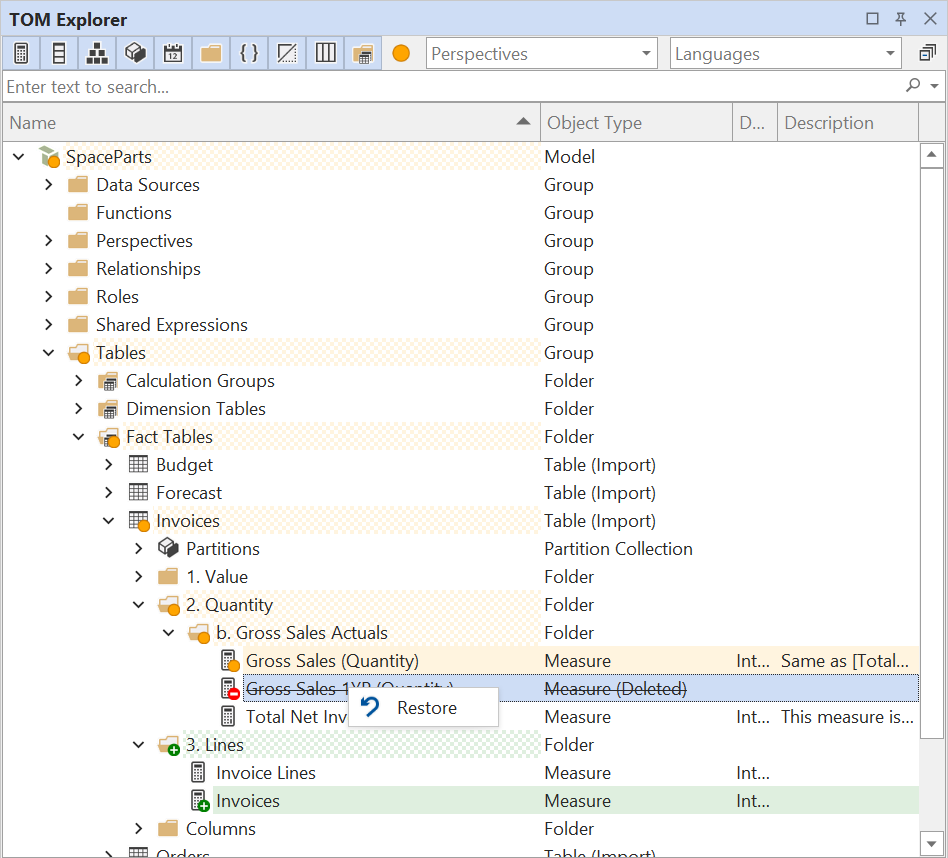
Task: Choose Restore from the context menu
Action: (424, 707)
